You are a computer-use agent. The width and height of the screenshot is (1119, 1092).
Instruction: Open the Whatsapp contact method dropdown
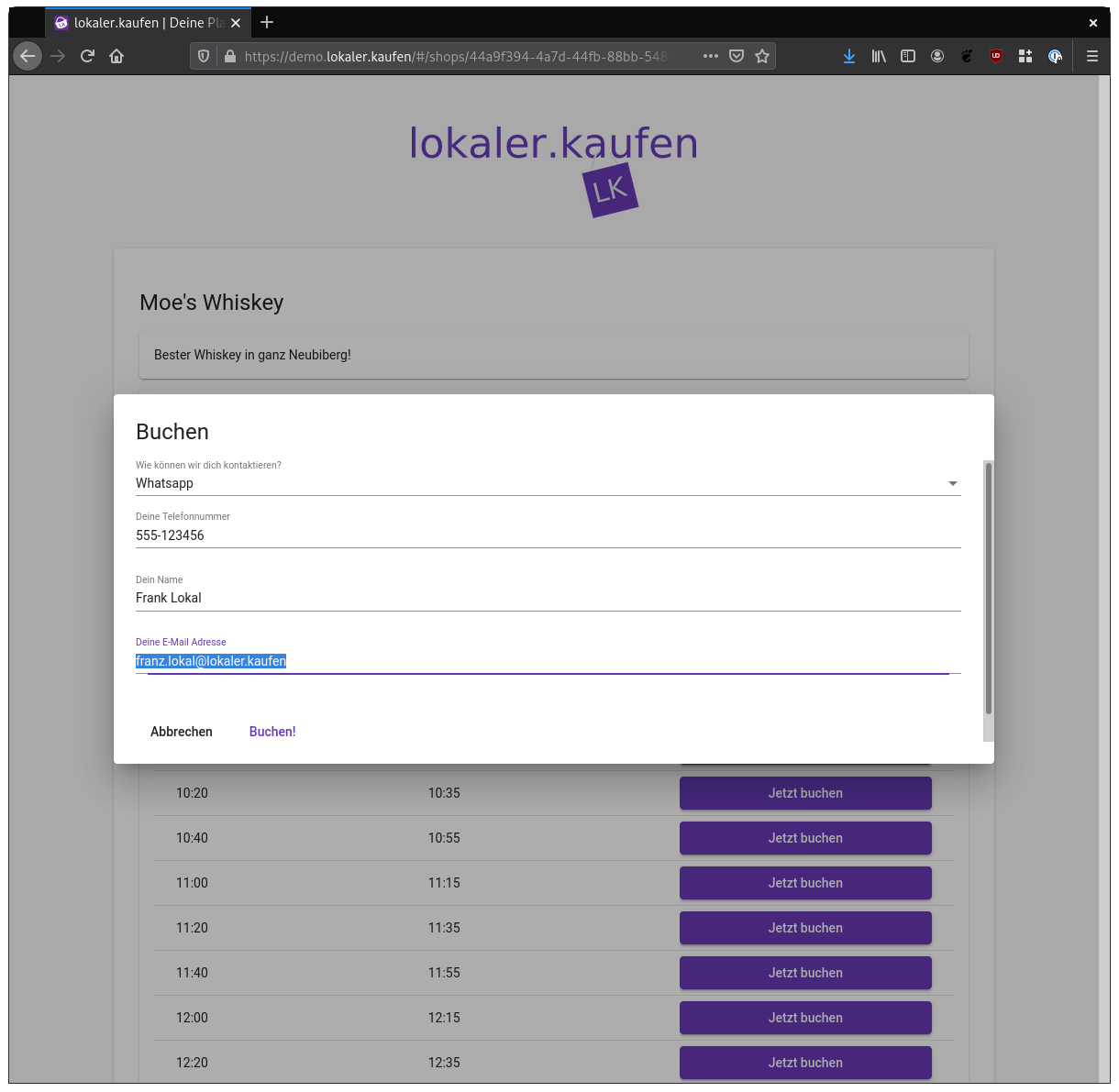(x=548, y=483)
